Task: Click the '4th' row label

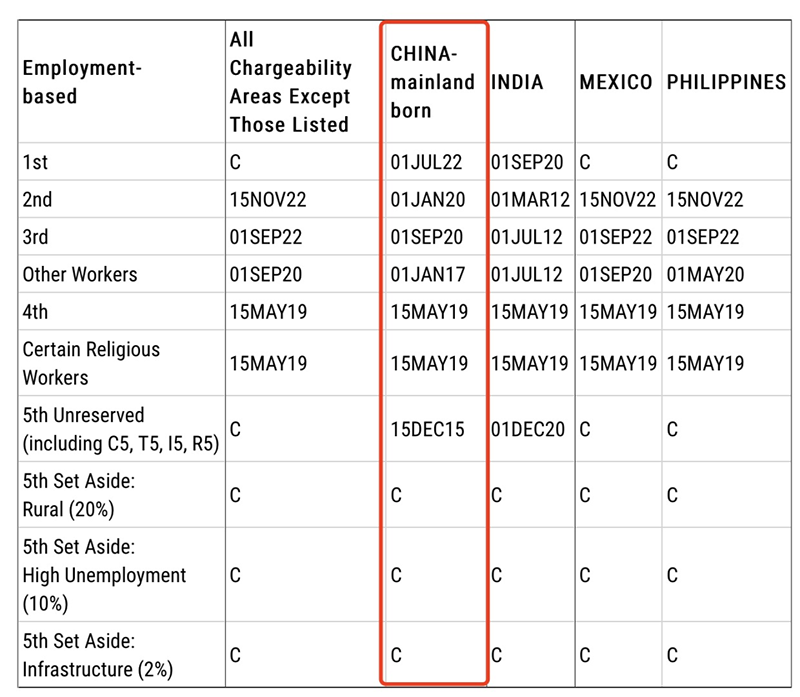Action: (x=35, y=312)
